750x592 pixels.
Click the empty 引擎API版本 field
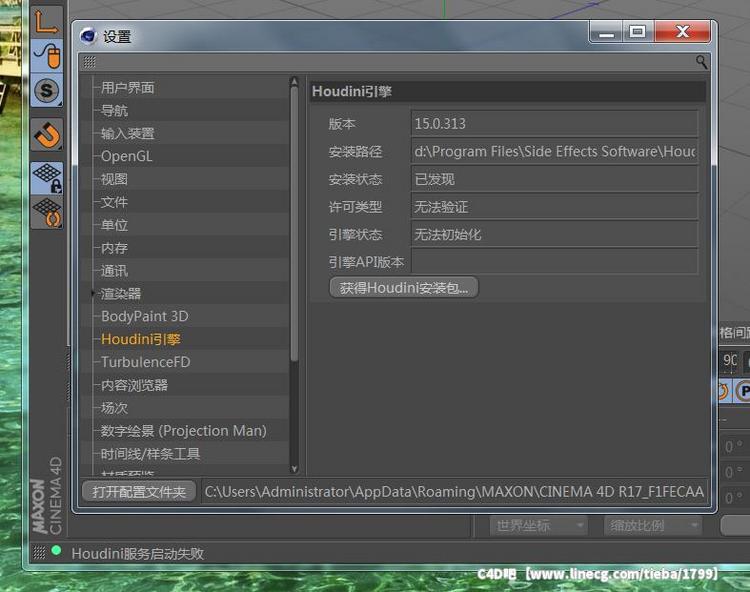[554, 262]
